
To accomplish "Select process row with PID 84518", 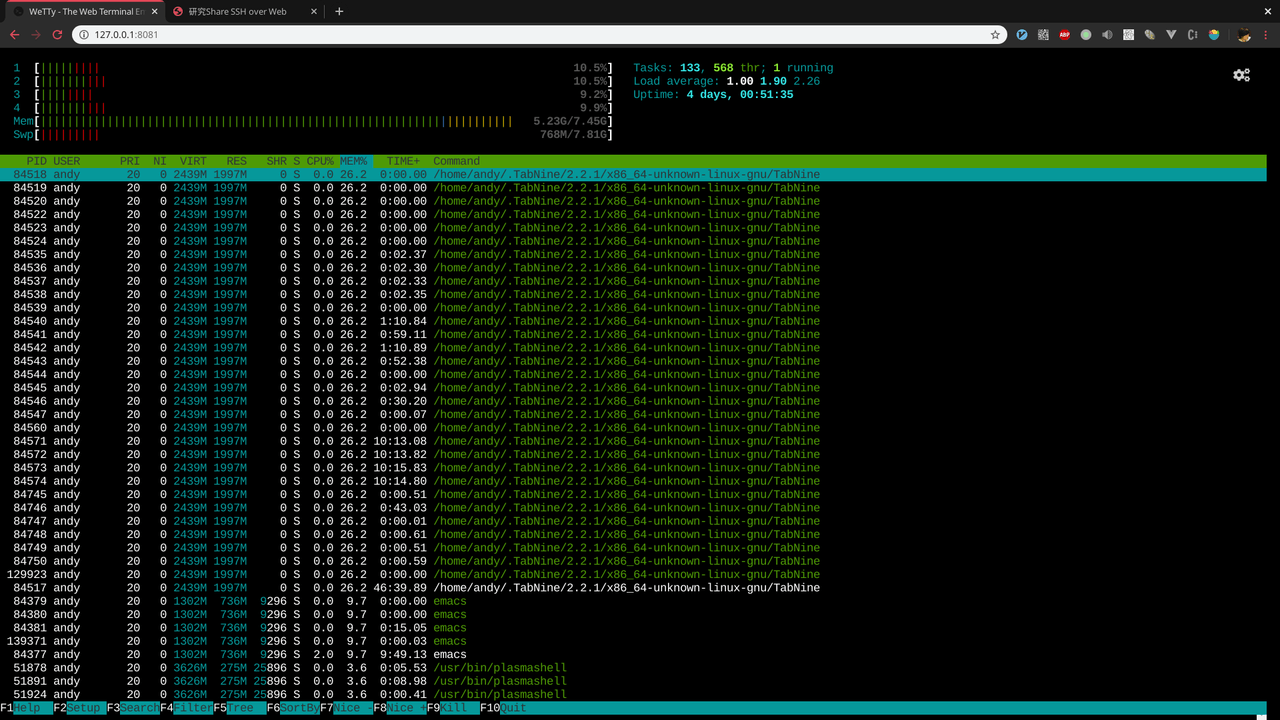I will pyautogui.click(x=633, y=175).
